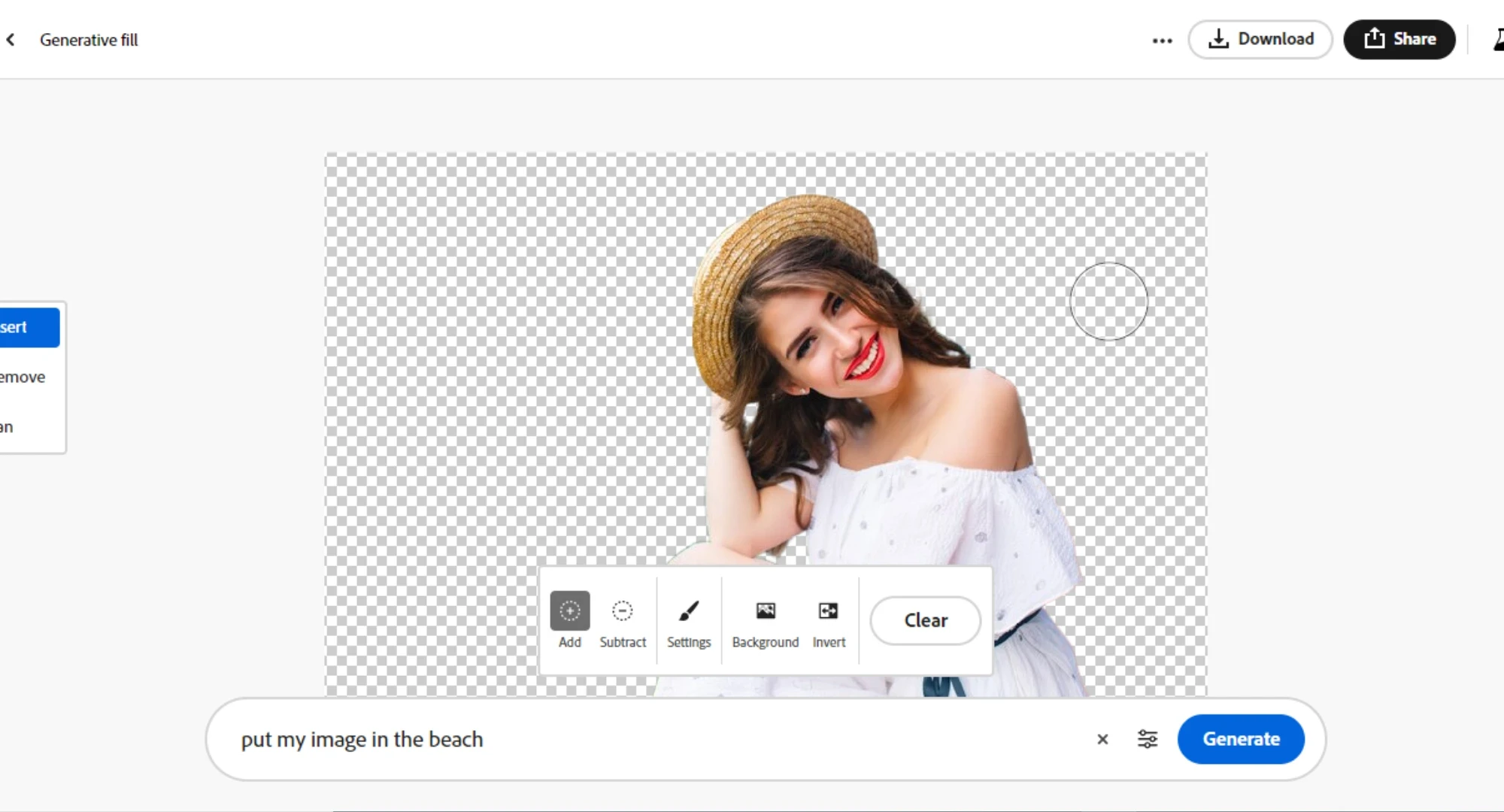Open the three-dot more options menu
This screenshot has height=812, width=1504.
click(x=1162, y=41)
